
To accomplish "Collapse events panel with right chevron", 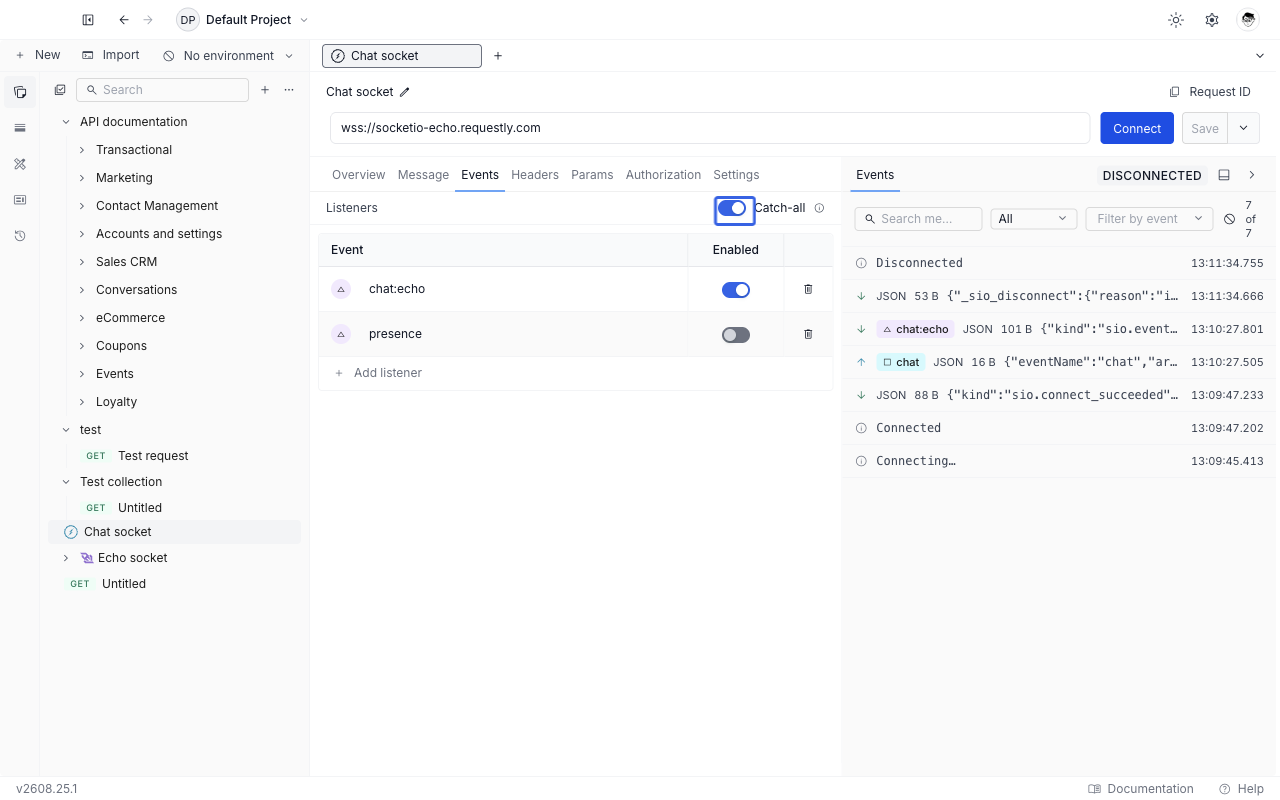I will [1251, 175].
